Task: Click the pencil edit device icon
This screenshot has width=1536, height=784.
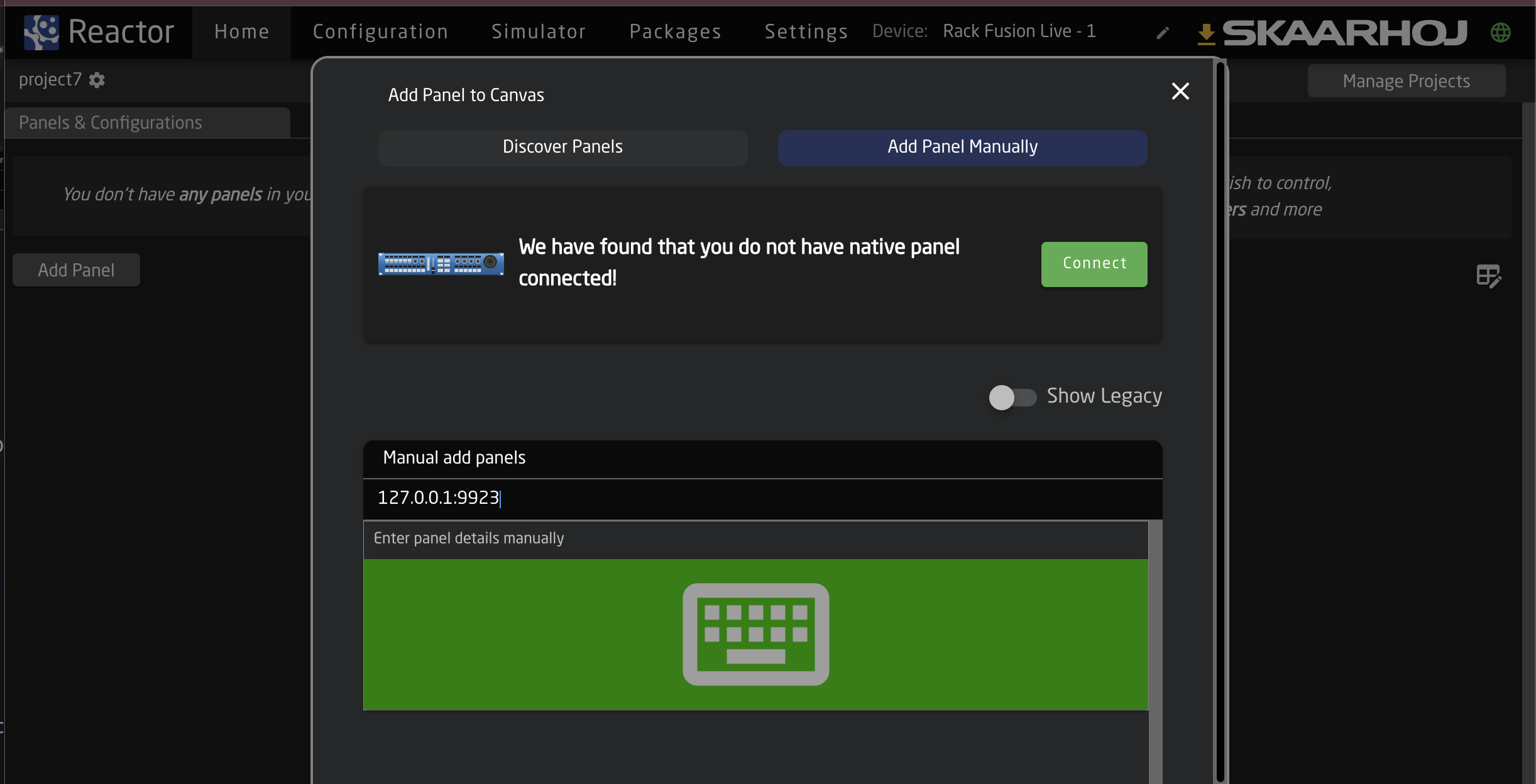Action: 1163,33
